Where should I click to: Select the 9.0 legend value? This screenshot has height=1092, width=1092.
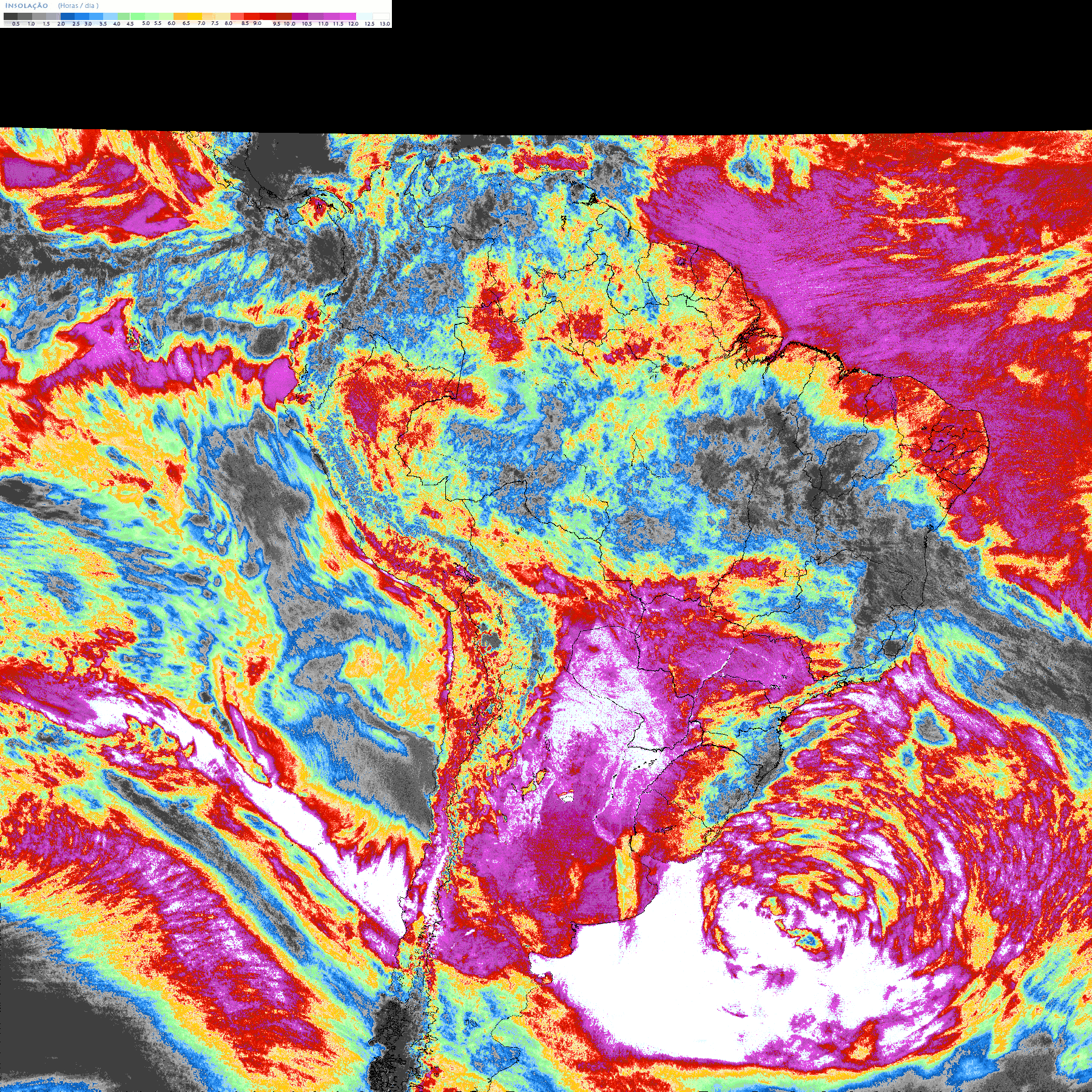(x=257, y=23)
